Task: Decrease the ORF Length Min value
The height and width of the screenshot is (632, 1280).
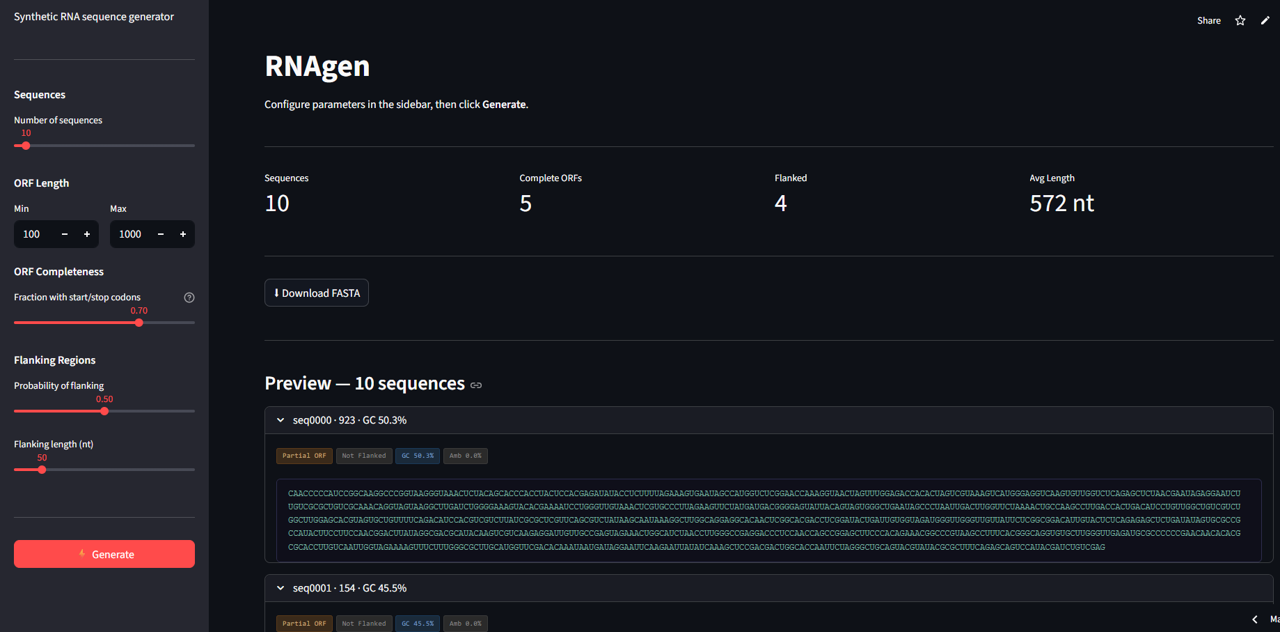Action: 65,234
